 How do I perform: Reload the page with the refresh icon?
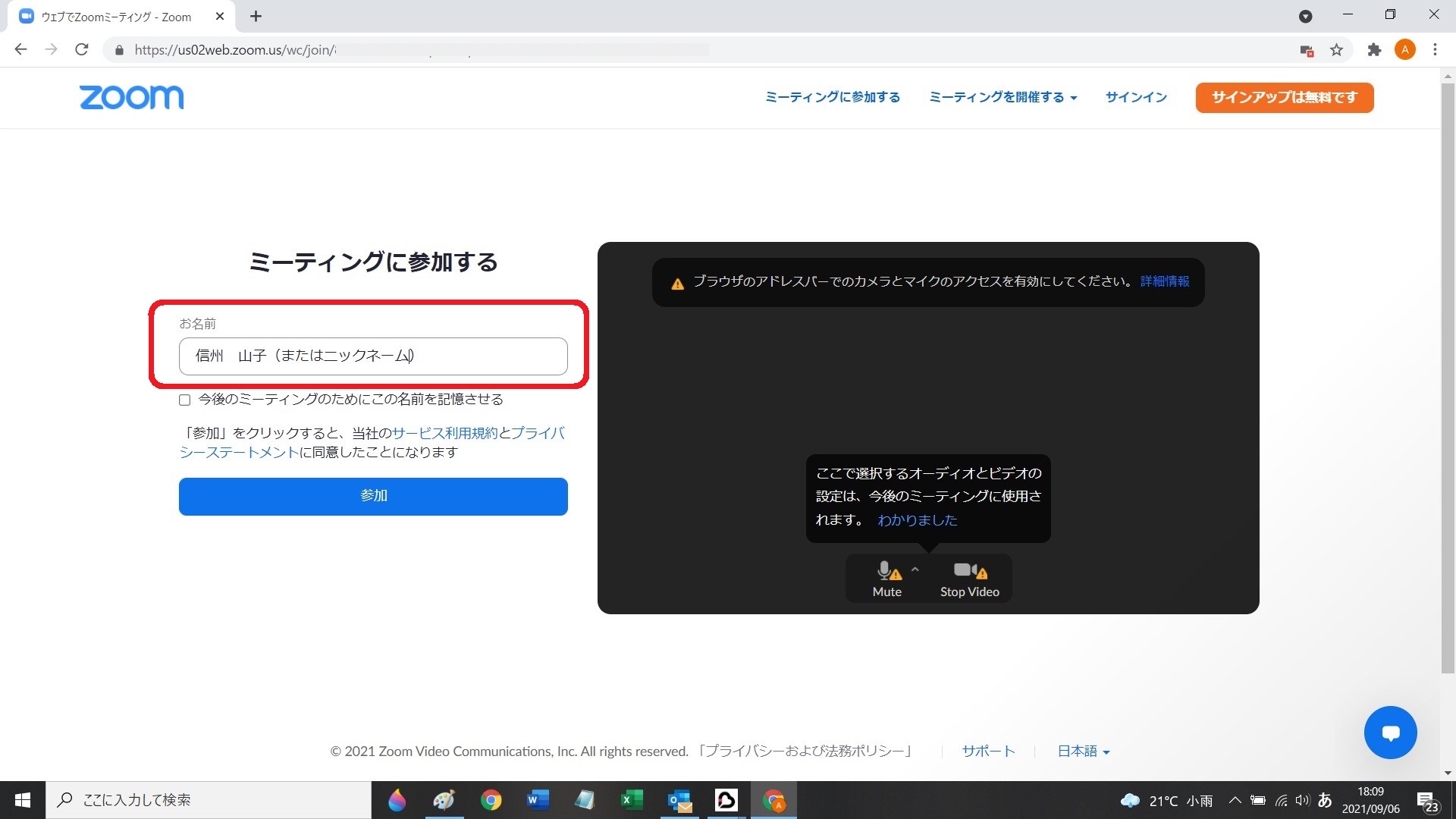click(x=82, y=49)
